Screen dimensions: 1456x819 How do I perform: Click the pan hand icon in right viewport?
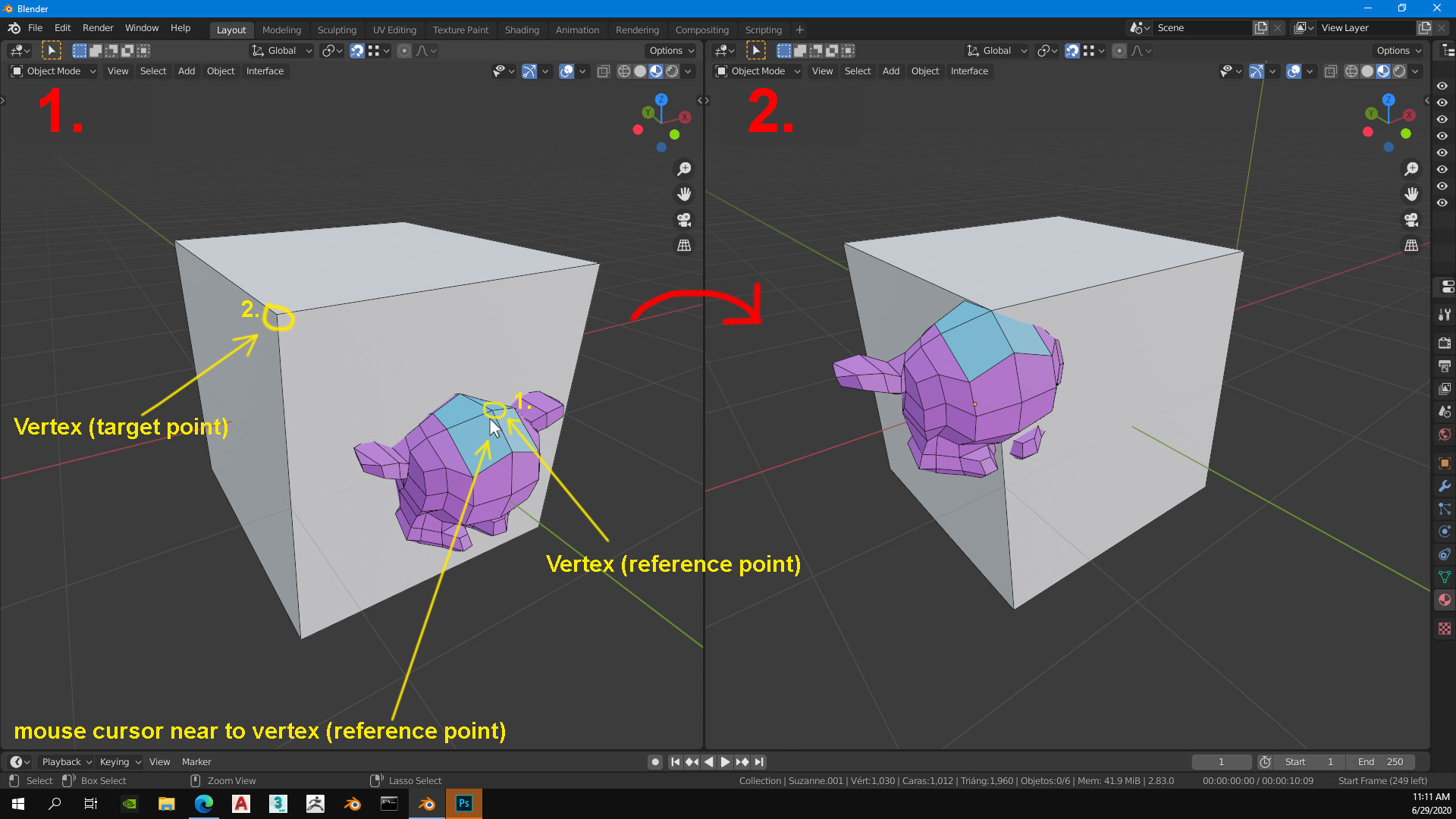pos(1411,194)
